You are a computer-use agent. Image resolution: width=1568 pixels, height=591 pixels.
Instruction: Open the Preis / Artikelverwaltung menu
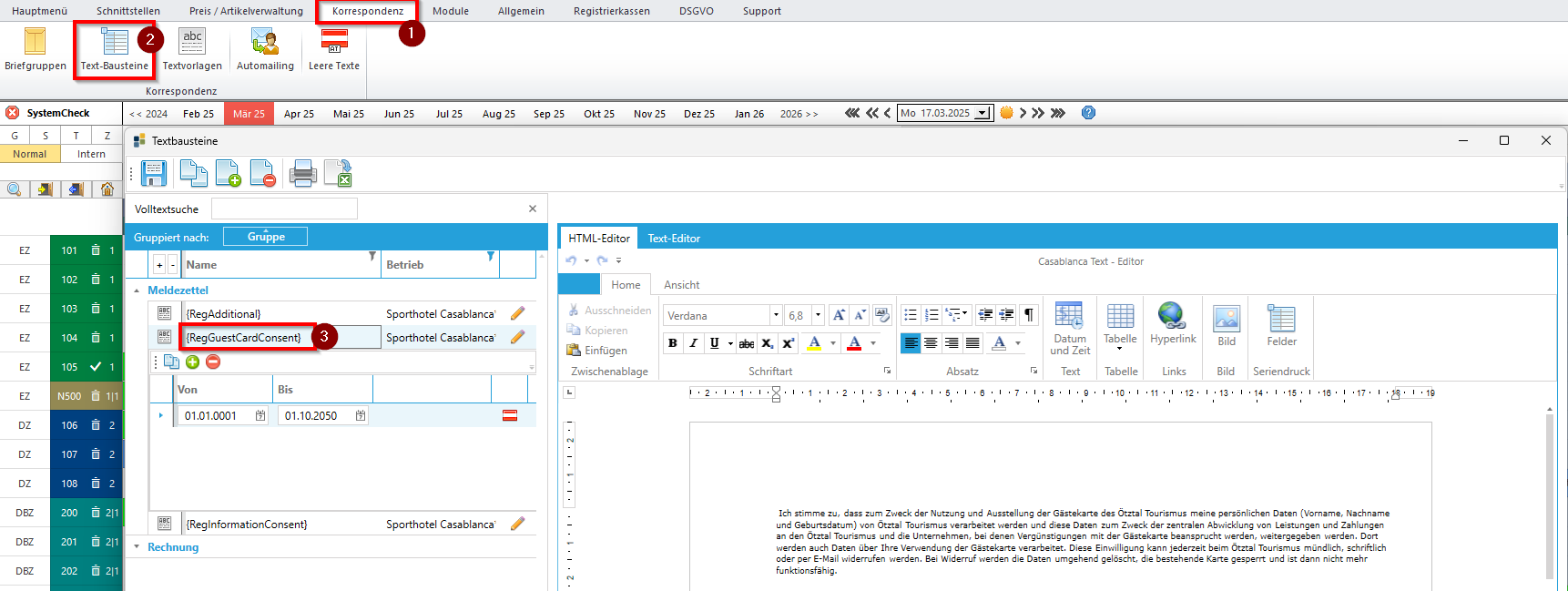[246, 11]
